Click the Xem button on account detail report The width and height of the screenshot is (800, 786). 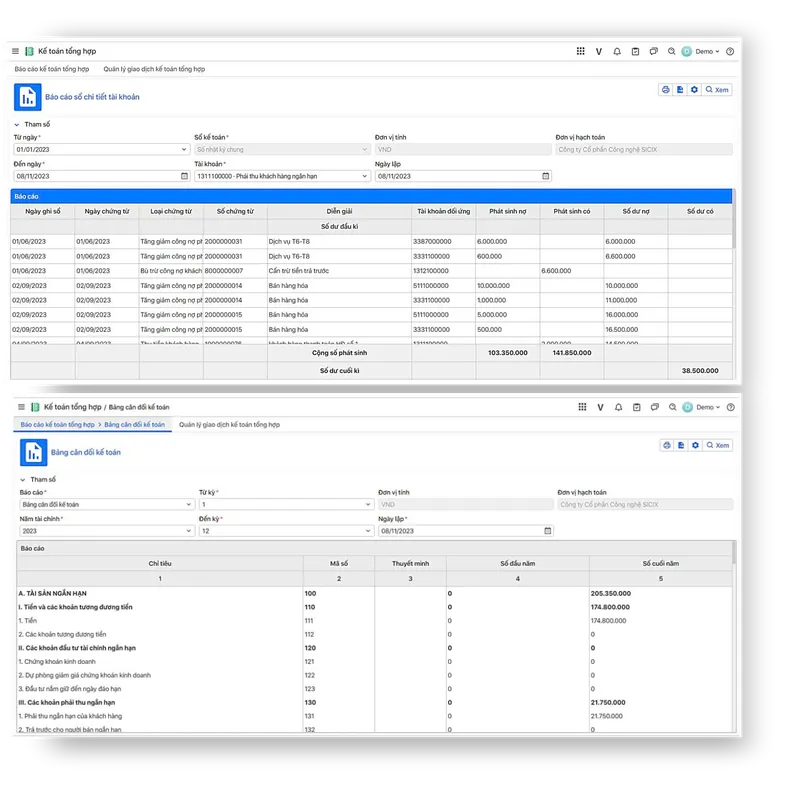[717, 90]
